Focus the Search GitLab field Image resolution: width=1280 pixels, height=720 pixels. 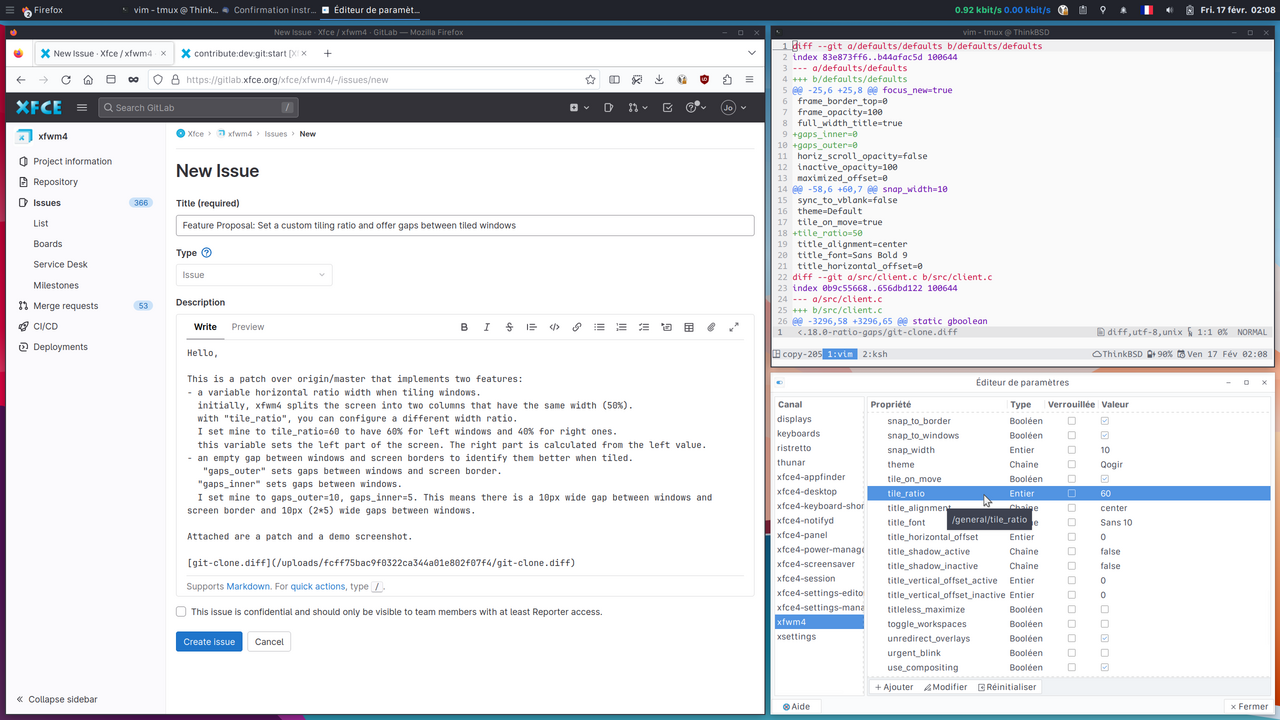198,107
